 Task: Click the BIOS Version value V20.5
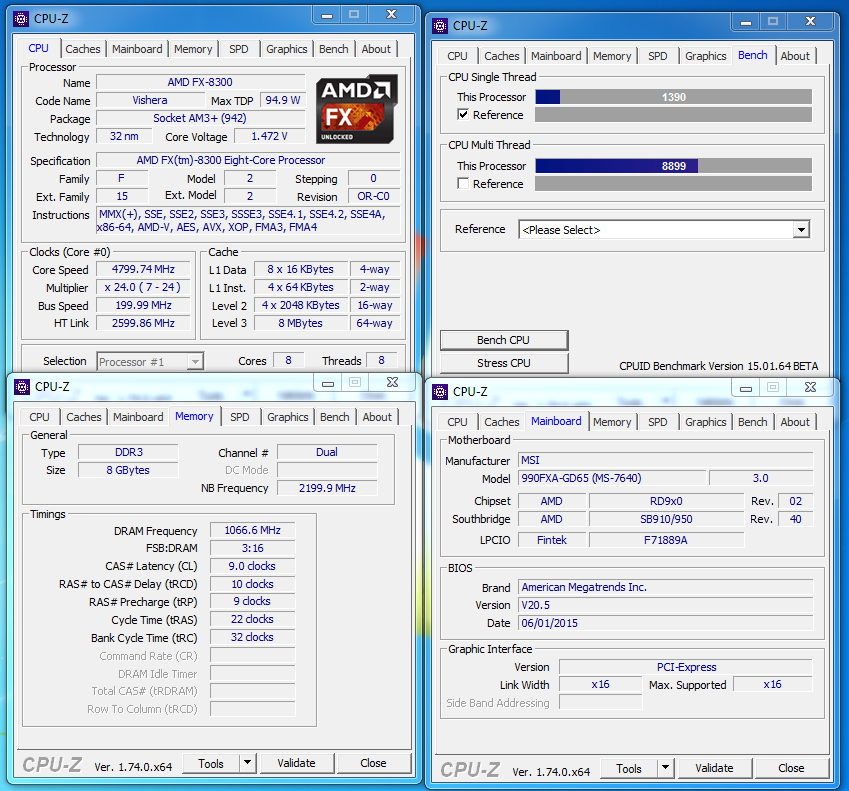(665, 605)
